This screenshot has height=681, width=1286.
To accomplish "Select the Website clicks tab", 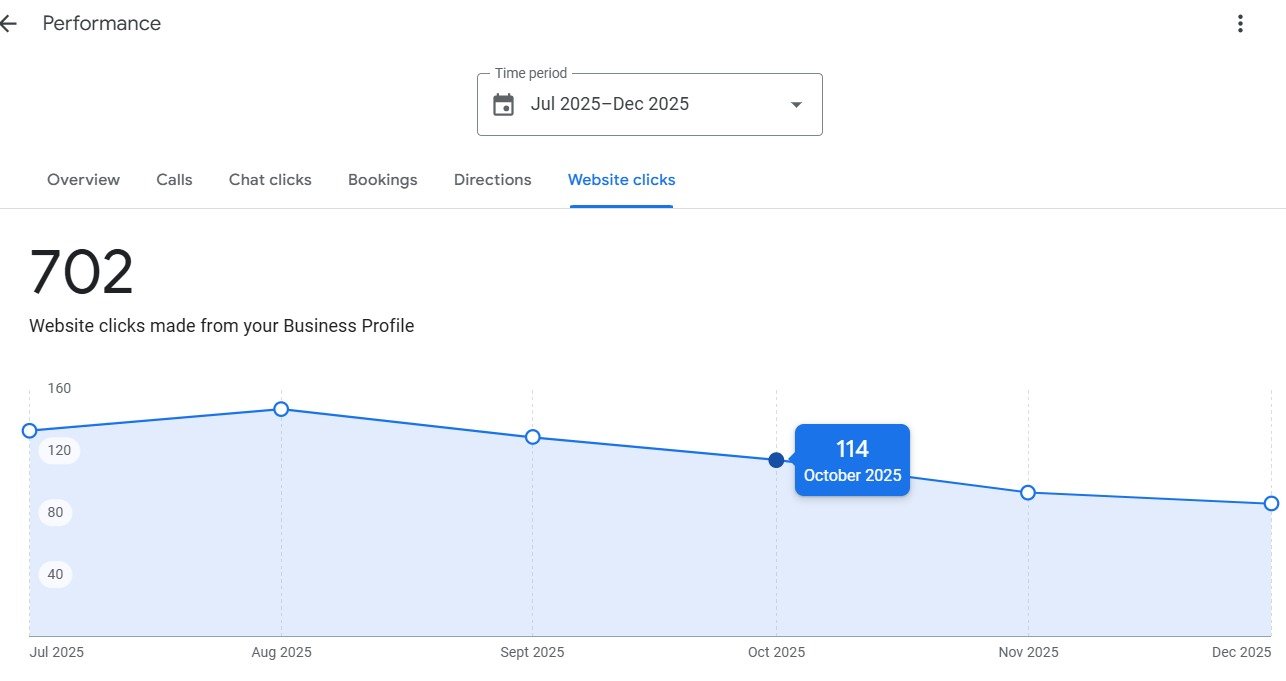I will pos(621,180).
